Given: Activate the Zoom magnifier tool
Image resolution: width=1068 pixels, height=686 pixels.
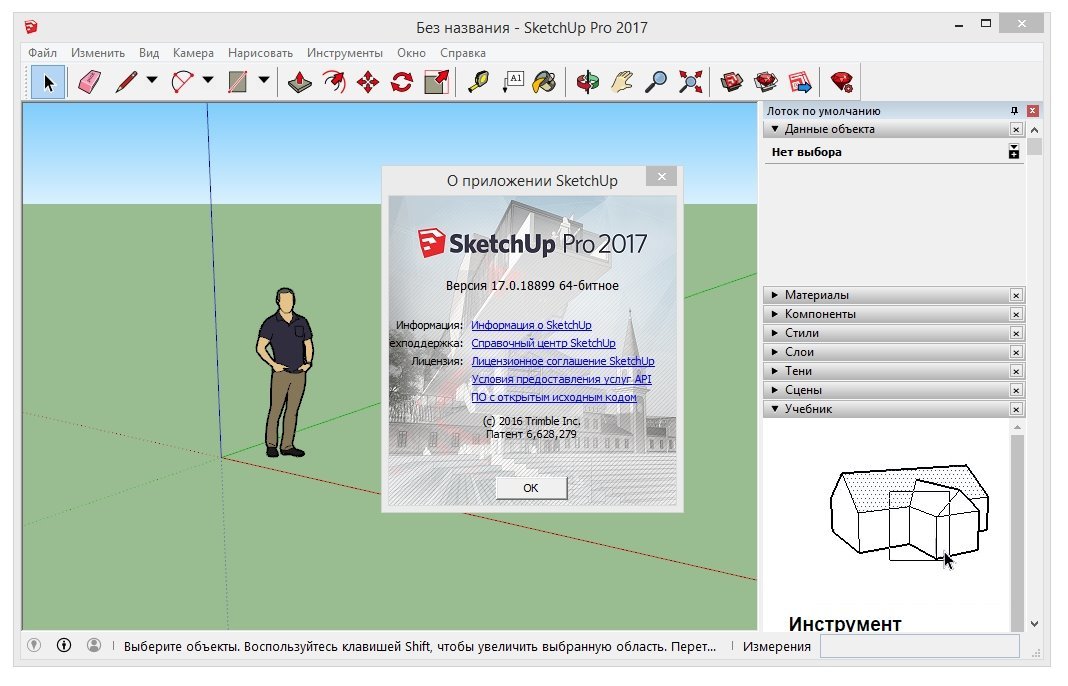Looking at the screenshot, I should 656,82.
